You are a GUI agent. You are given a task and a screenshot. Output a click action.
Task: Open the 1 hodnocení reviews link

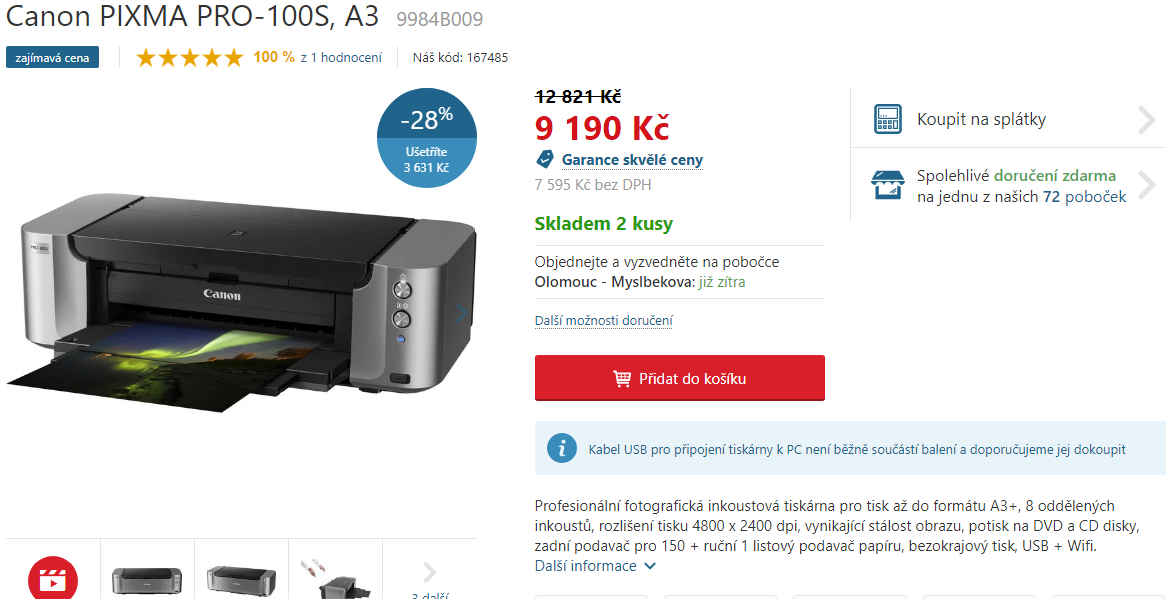(341, 57)
